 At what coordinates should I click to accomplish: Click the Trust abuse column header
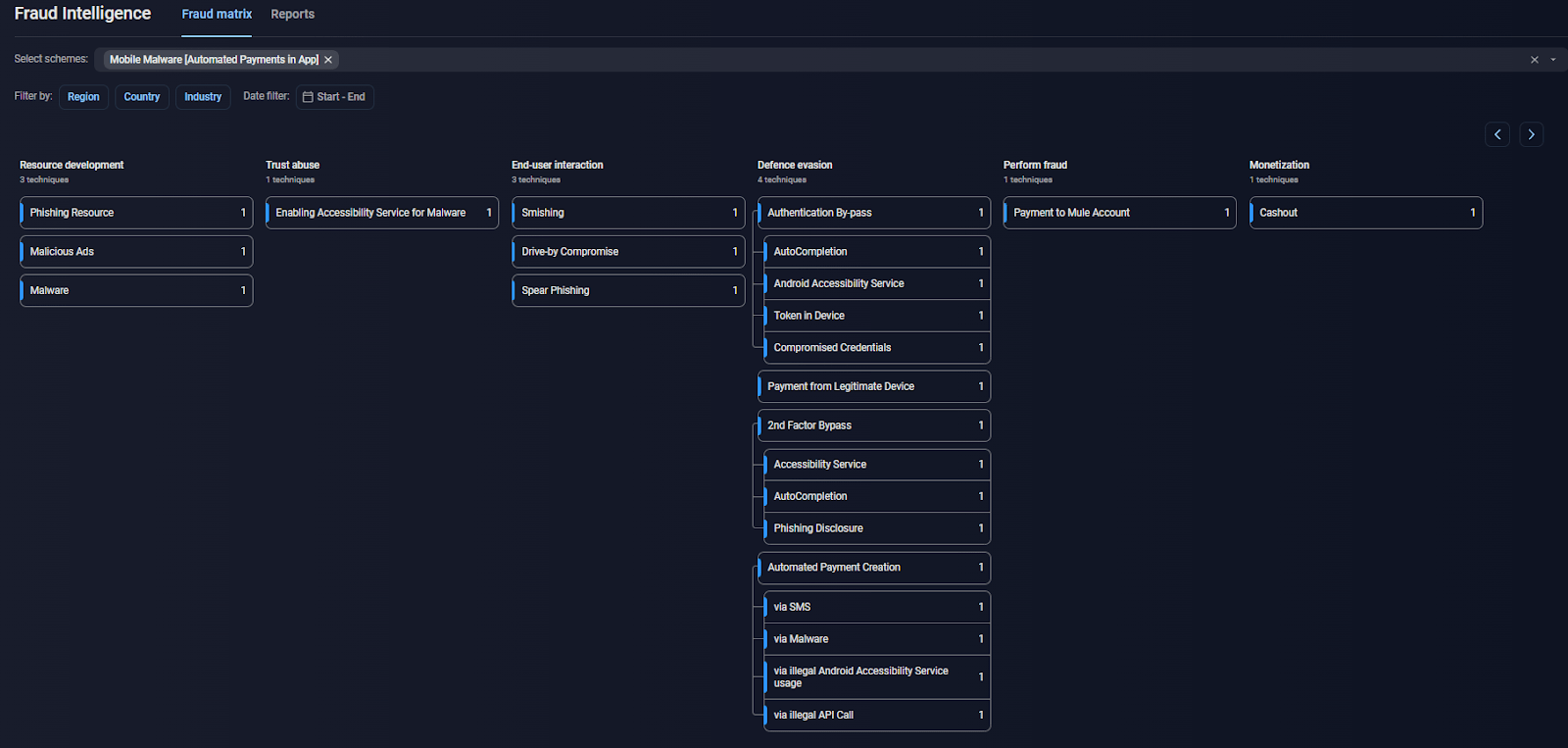[293, 165]
